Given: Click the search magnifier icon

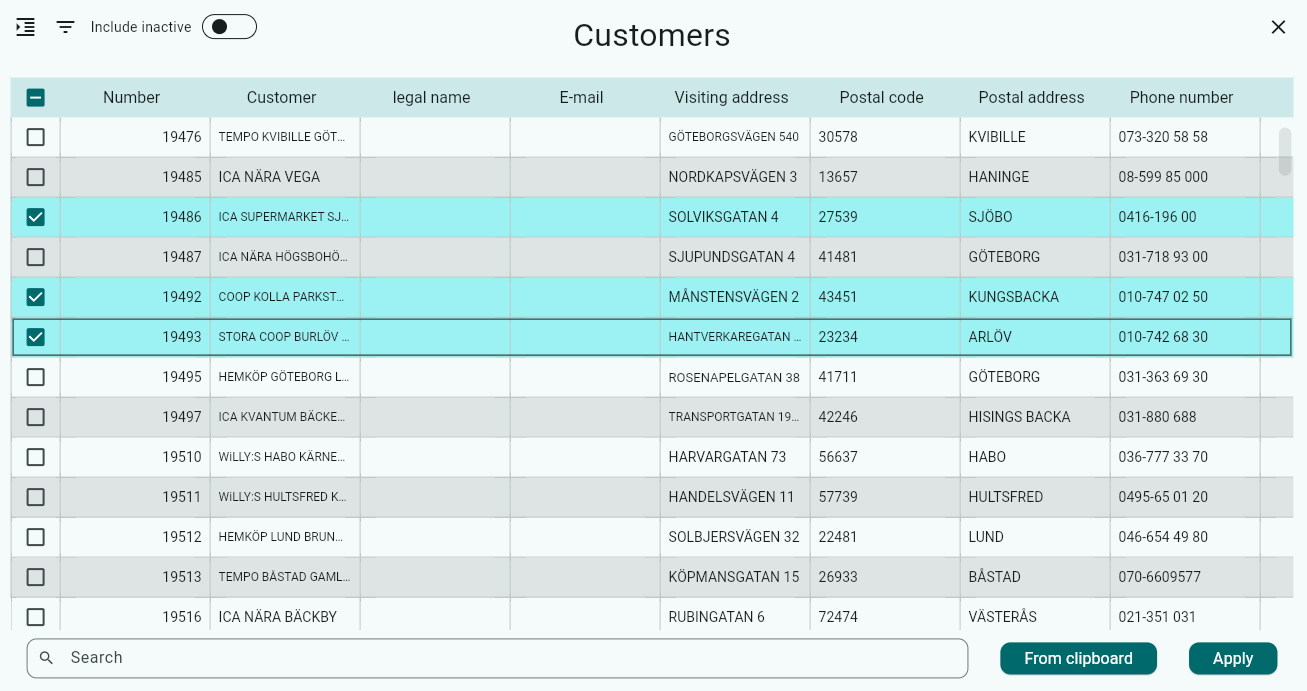Looking at the screenshot, I should coord(46,658).
